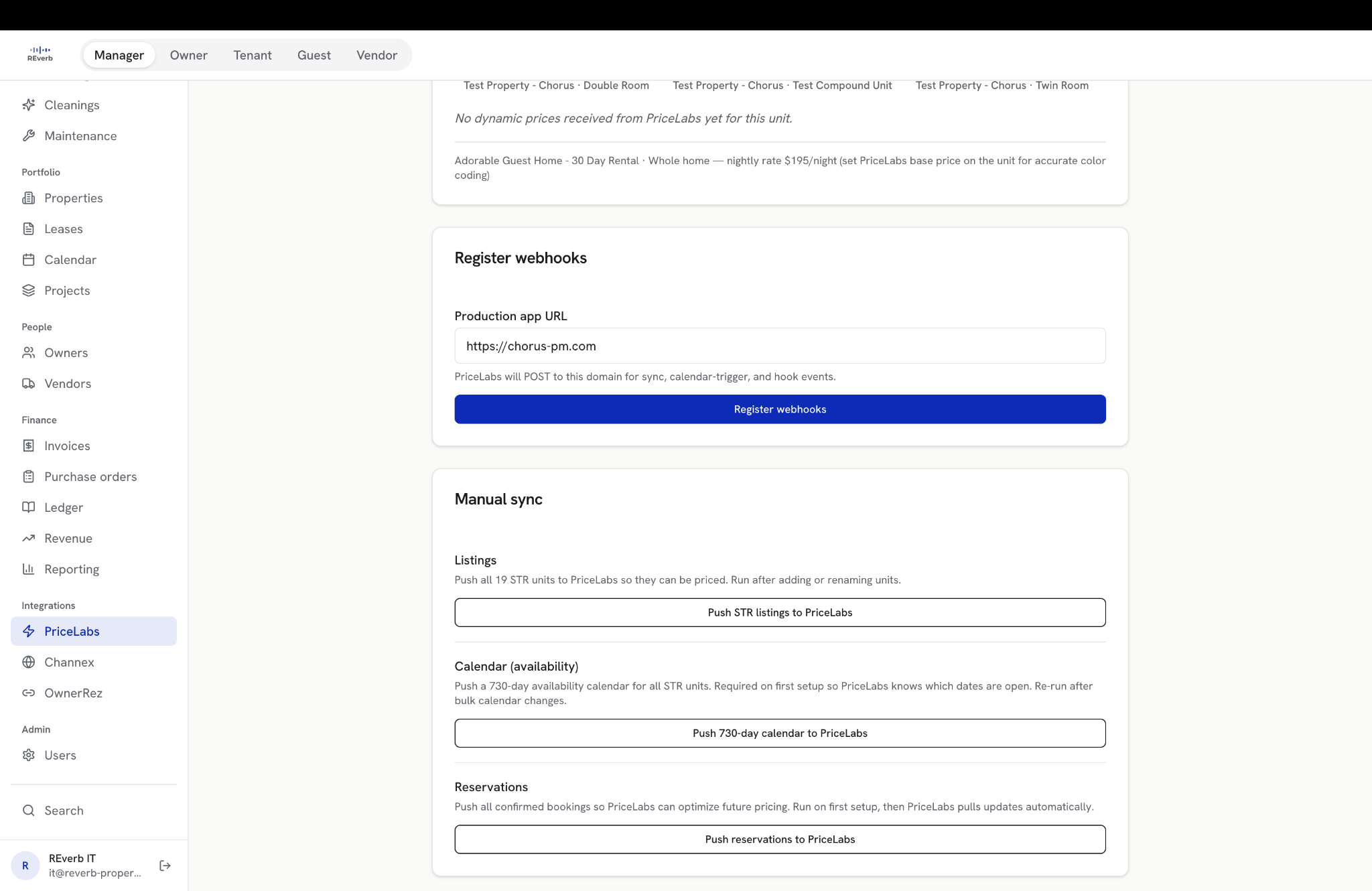Select the Twin Room unit tab
This screenshot has width=1372, height=891.
click(x=1002, y=86)
